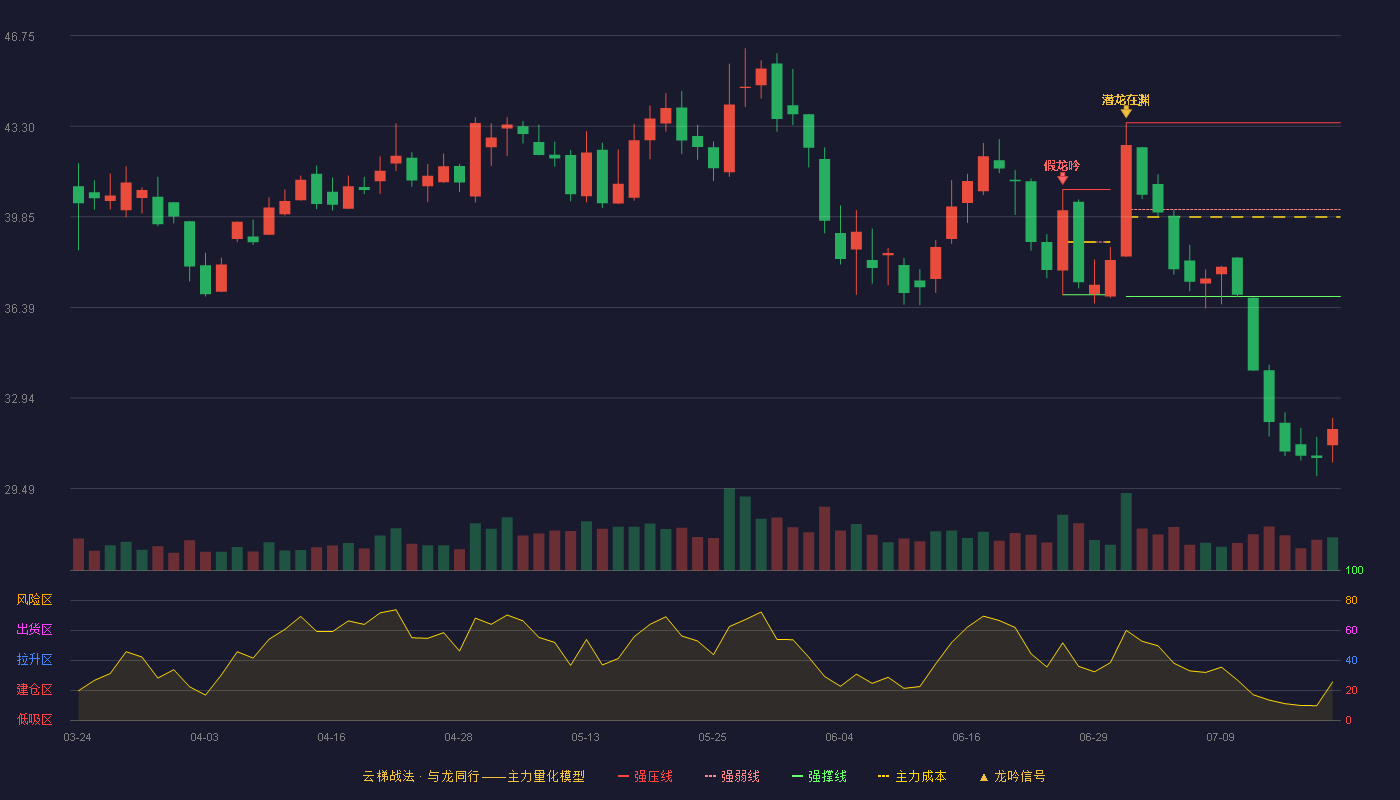Screen dimensions: 1400x800
Task: Click the yellow dashed 主力成本 line on chart
Action: coord(1235,217)
